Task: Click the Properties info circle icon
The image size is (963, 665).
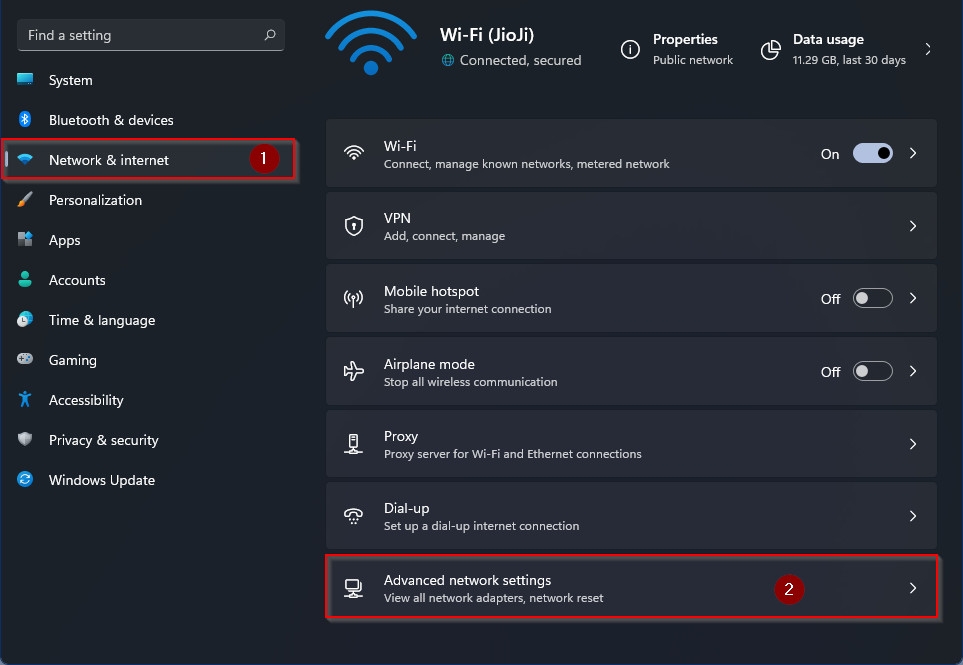Action: (630, 49)
